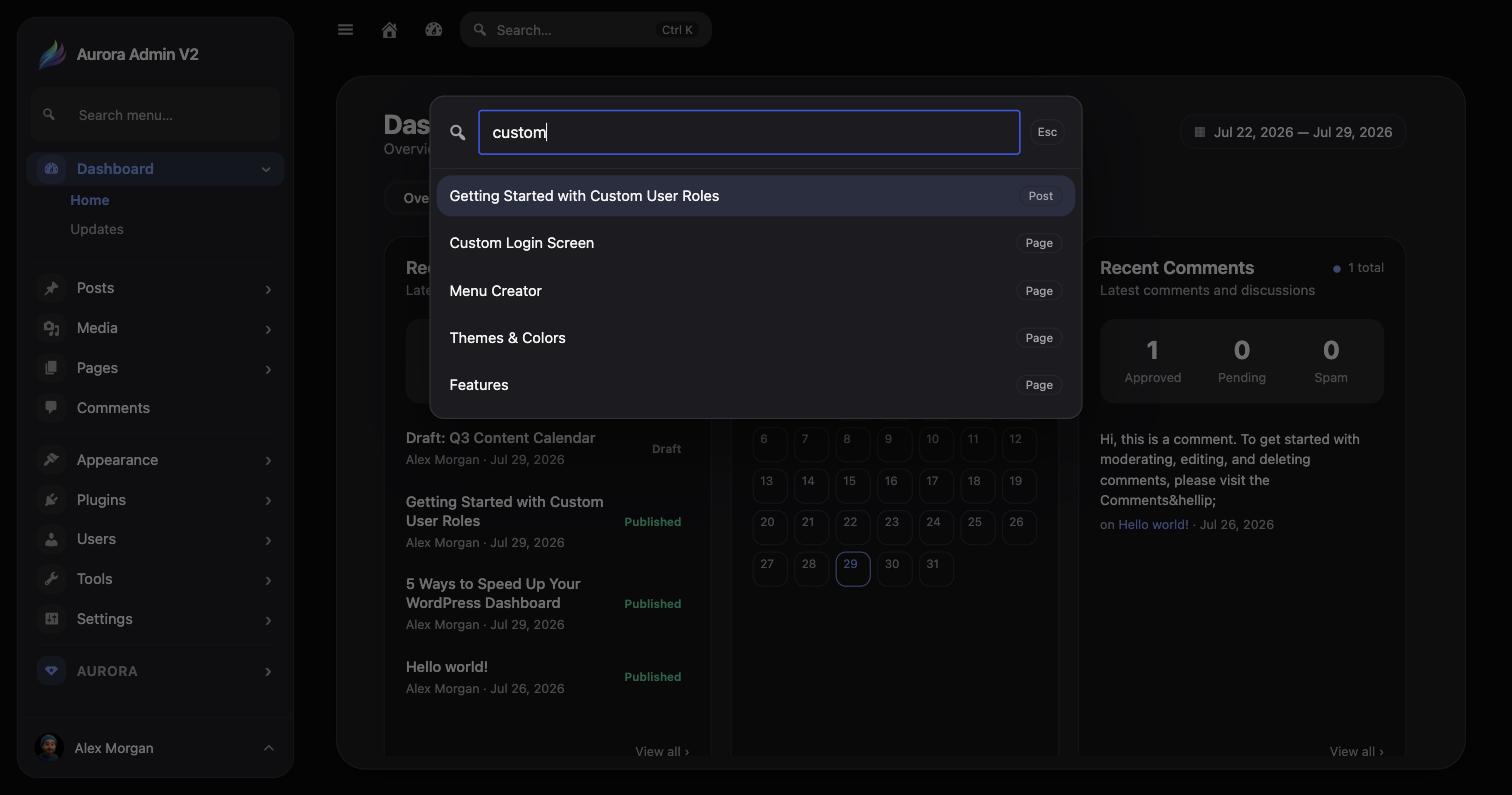This screenshot has height=795, width=1512.
Task: Click the Media icon in sidebar
Action: coord(52,328)
